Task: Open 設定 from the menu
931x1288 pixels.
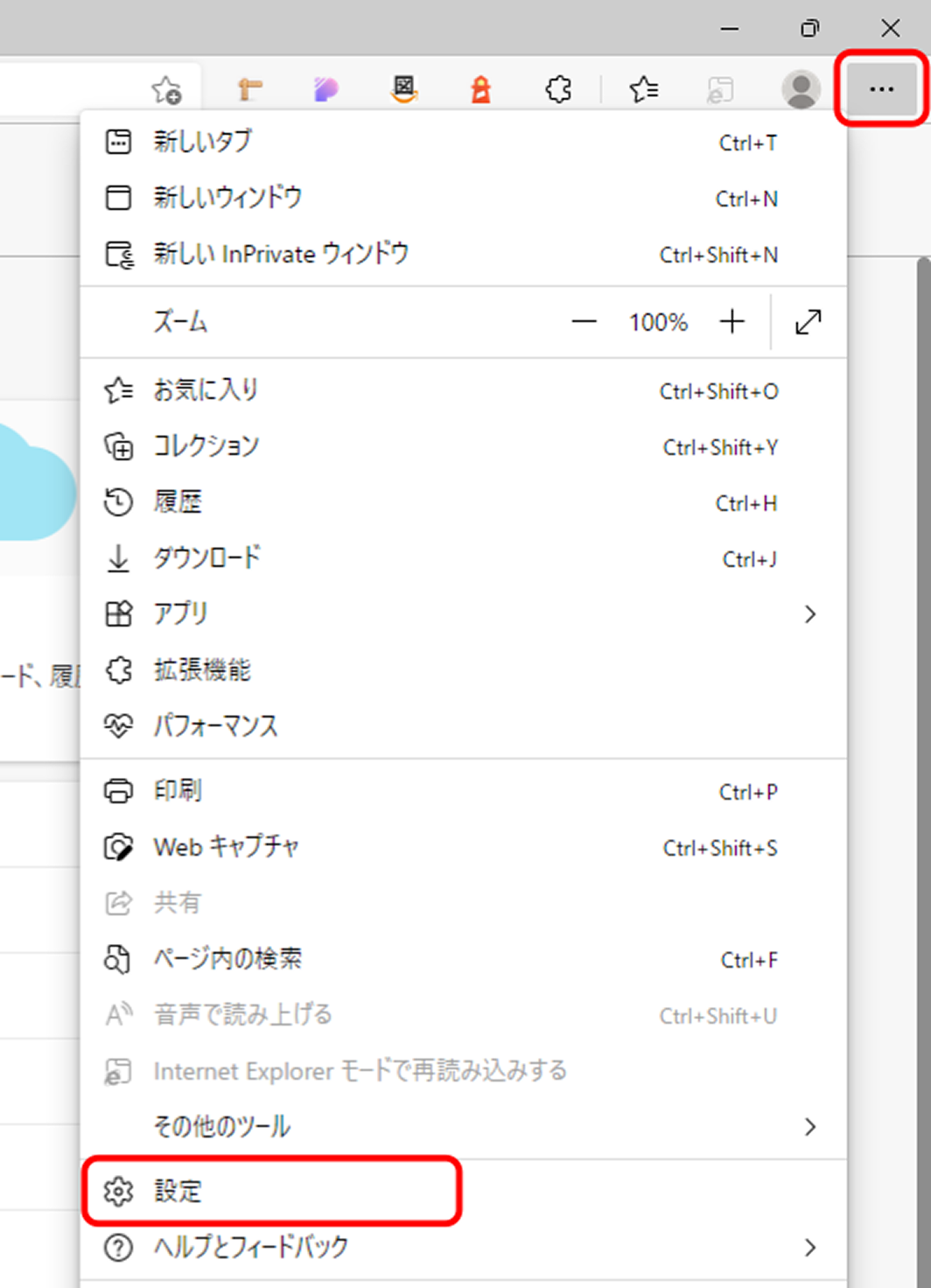Action: pos(464,1191)
